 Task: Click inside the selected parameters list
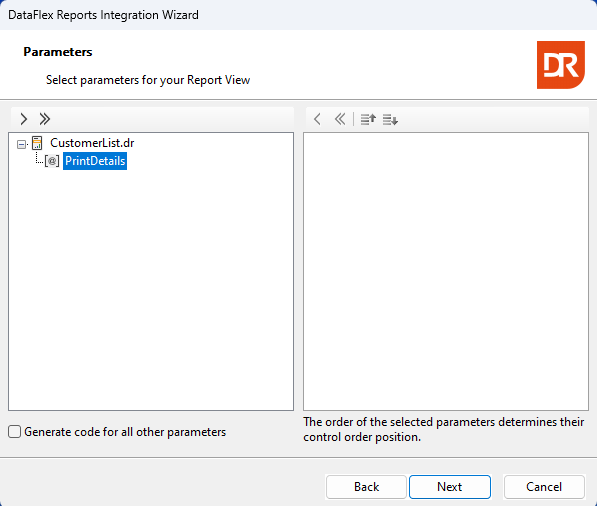coord(446,271)
